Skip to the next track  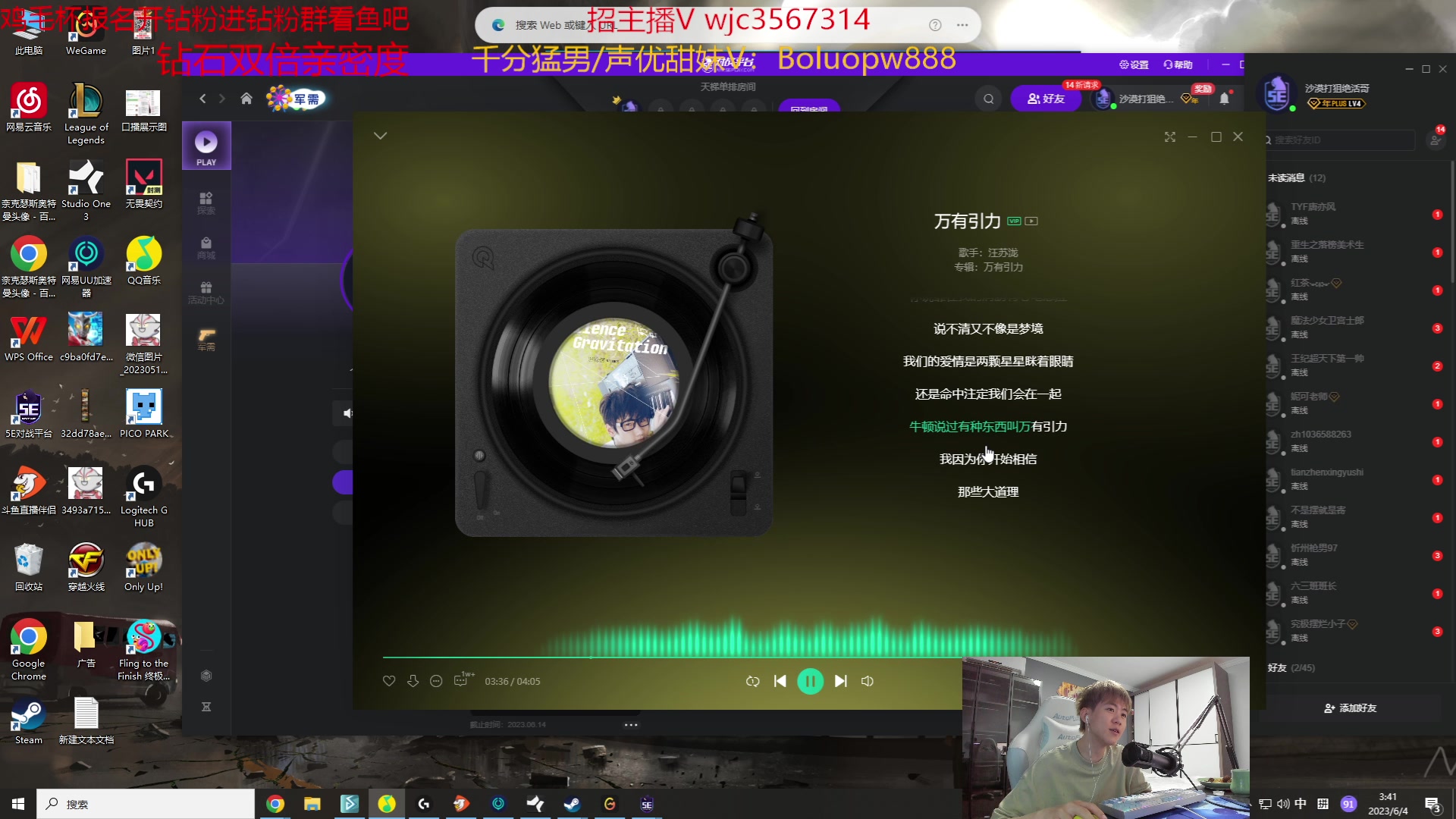tap(840, 681)
